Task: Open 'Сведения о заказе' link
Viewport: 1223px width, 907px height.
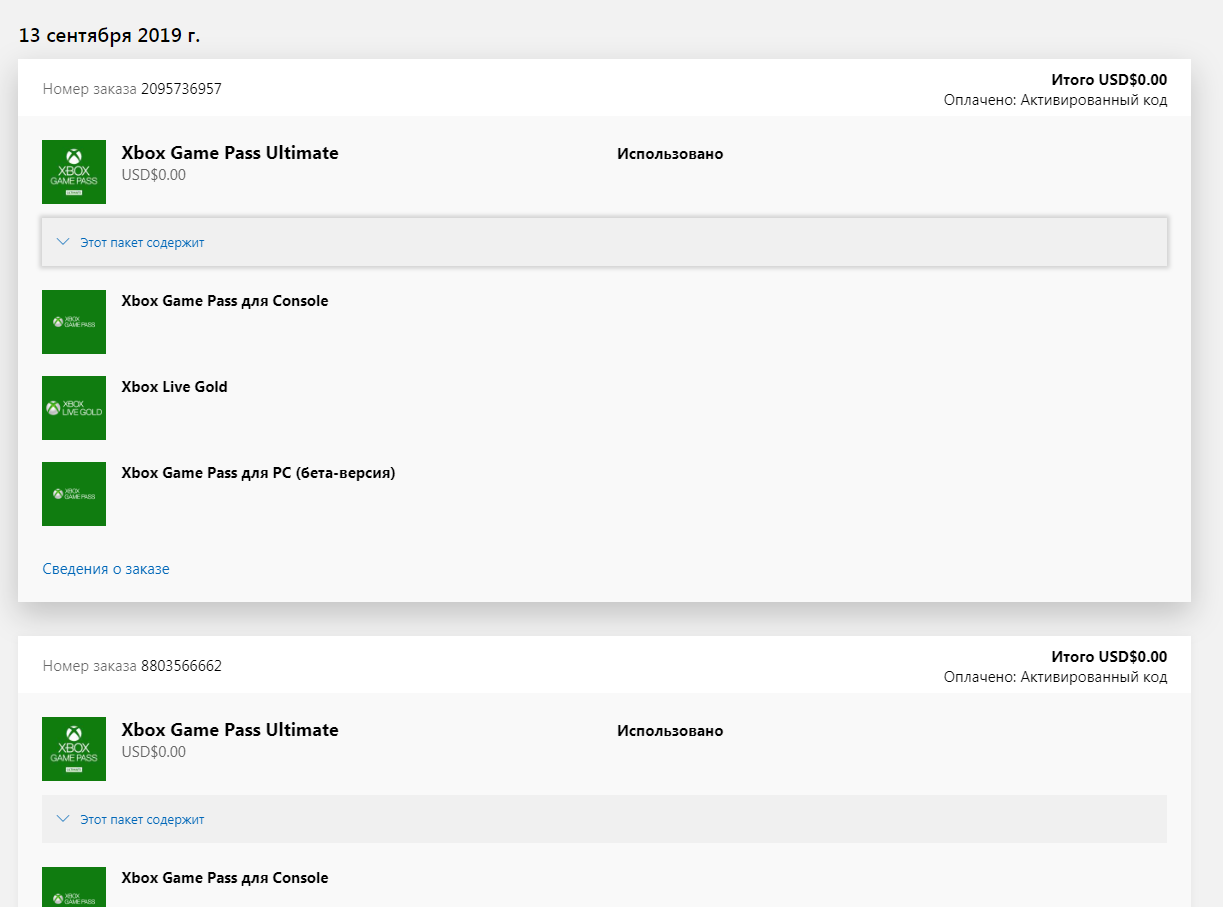Action: pyautogui.click(x=106, y=569)
